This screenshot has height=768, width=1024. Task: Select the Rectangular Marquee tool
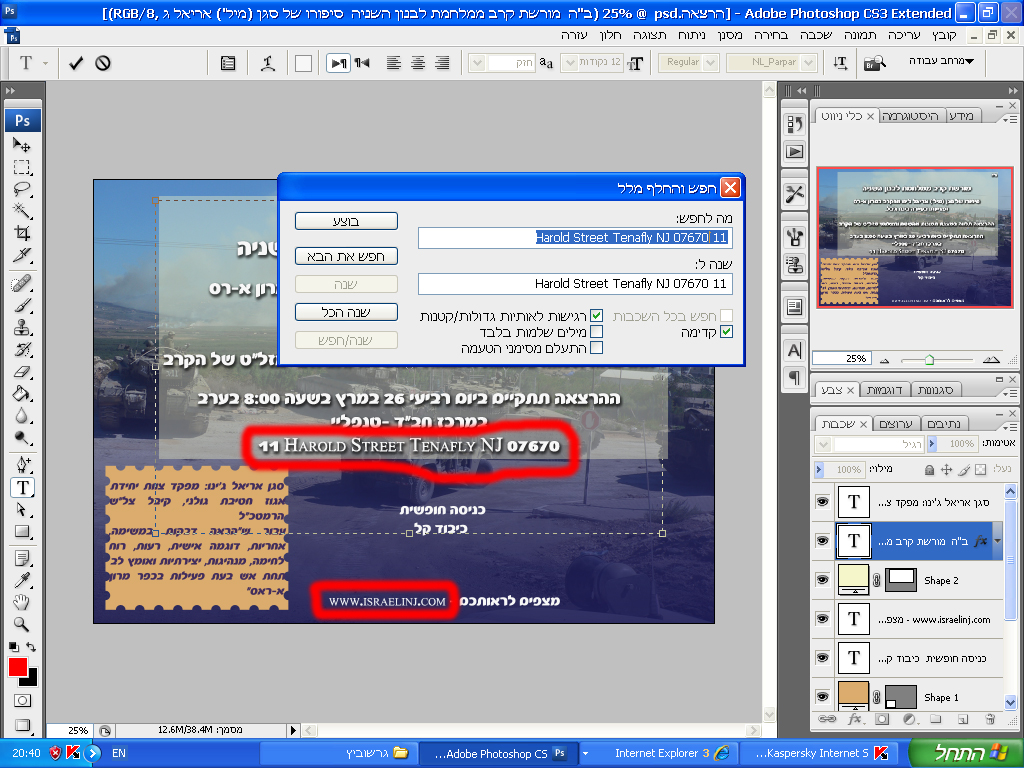point(22,167)
